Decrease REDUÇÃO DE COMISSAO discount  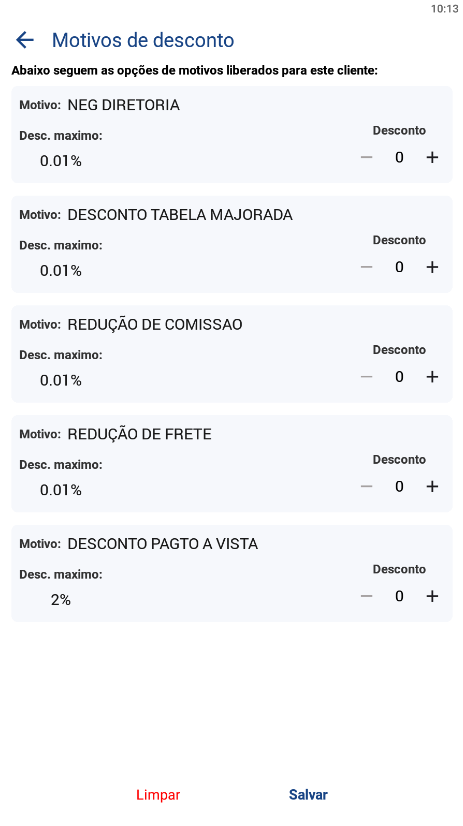point(367,377)
